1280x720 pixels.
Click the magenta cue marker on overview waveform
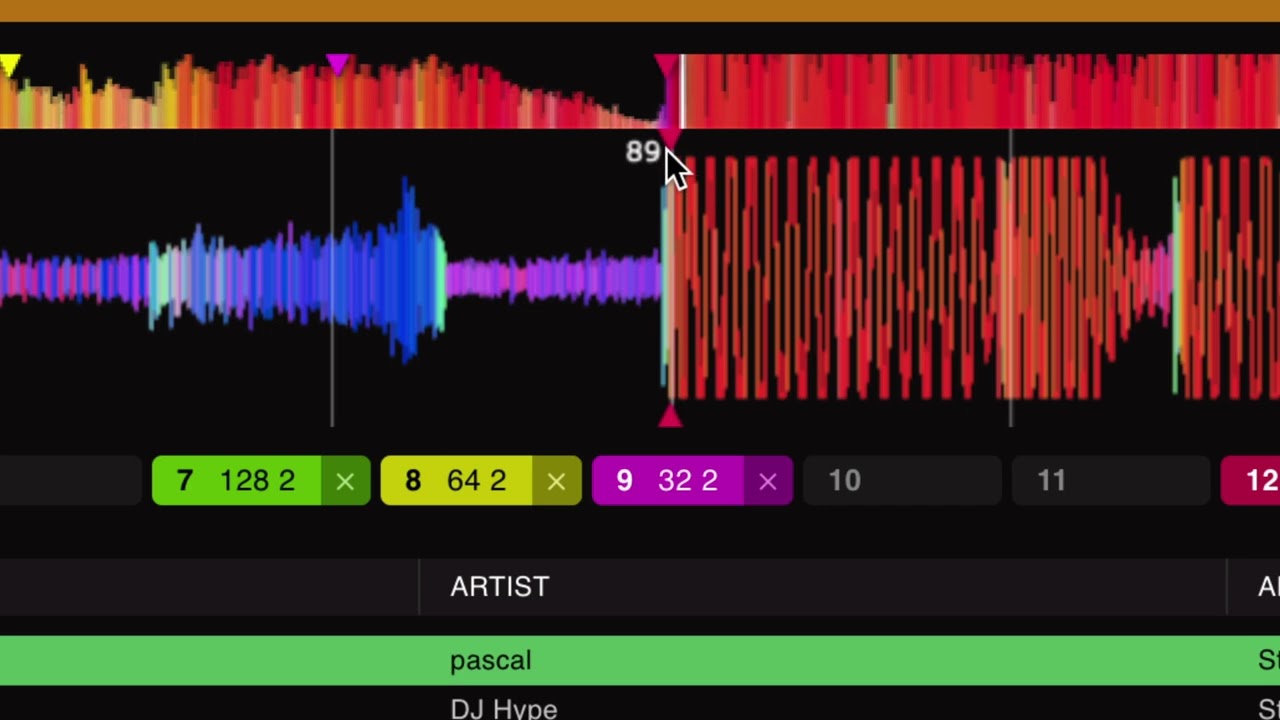tap(339, 66)
